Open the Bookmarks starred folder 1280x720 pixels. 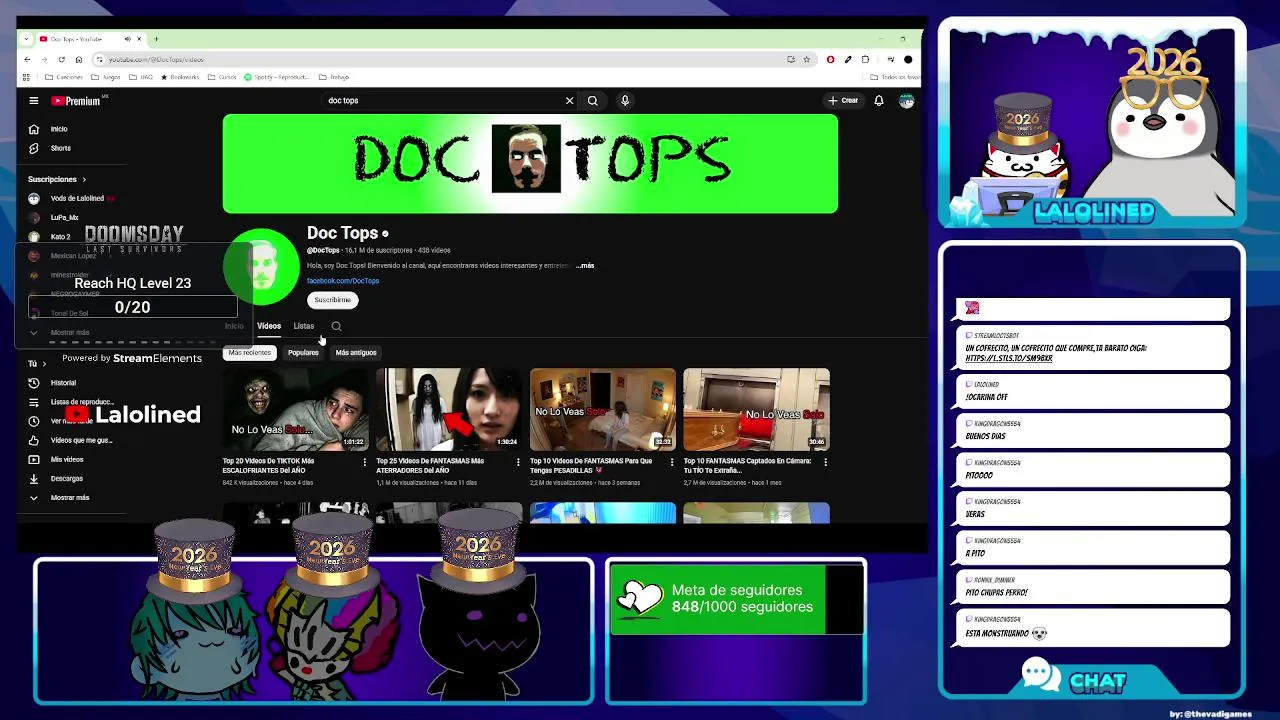point(179,77)
